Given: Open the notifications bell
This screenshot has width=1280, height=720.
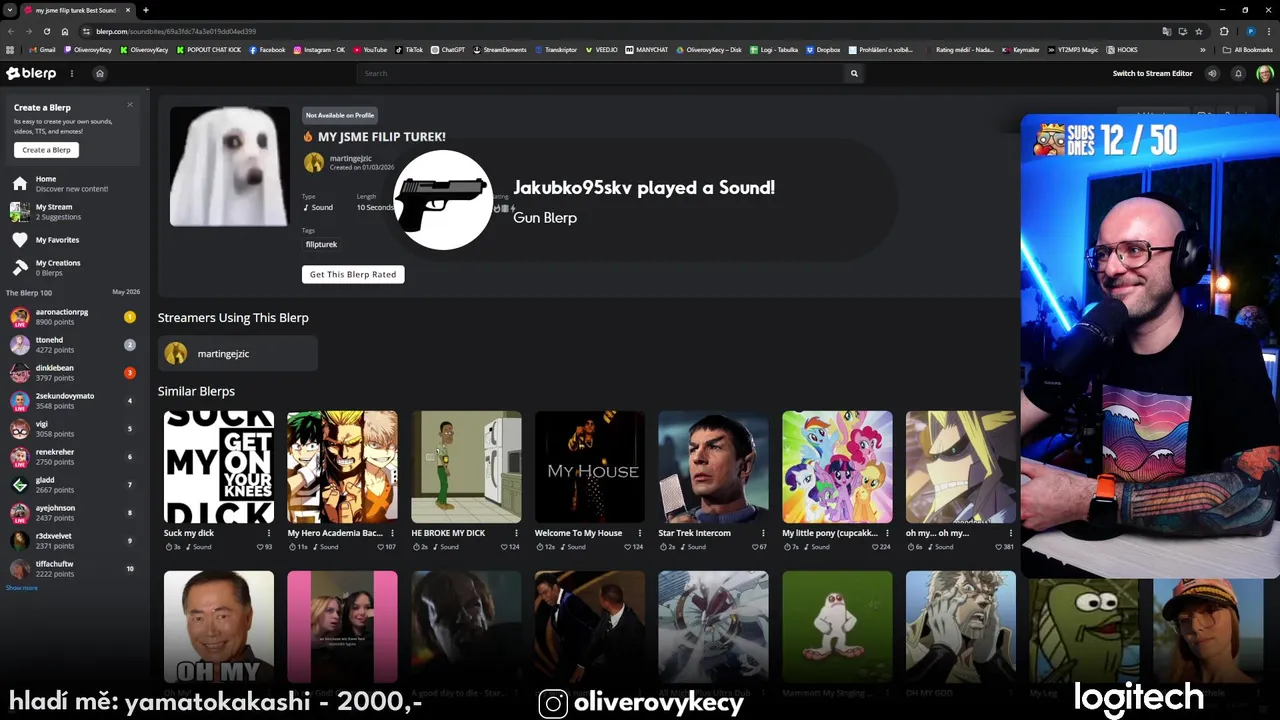Looking at the screenshot, I should pyautogui.click(x=1238, y=73).
